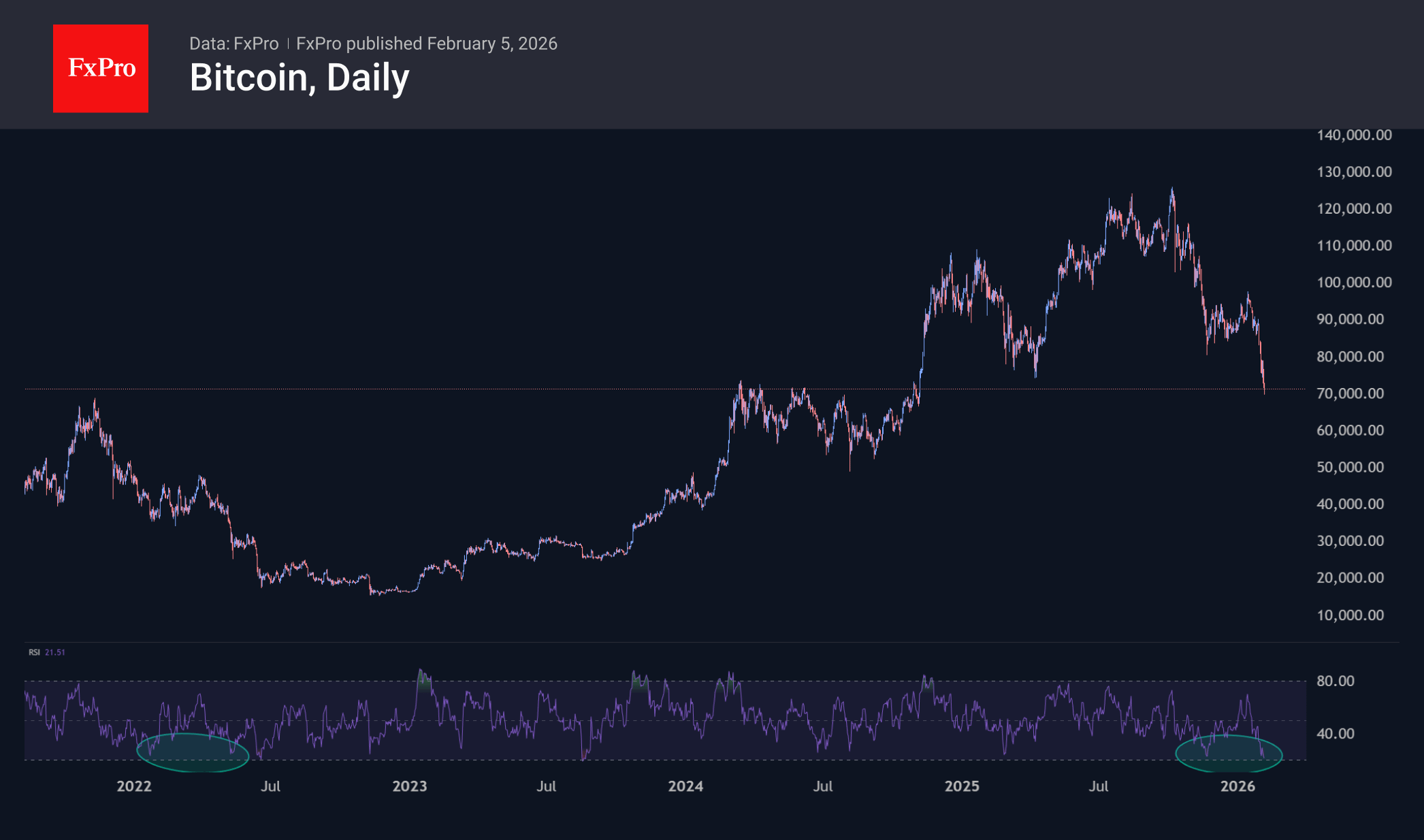Click the 2025 label on time axis

[962, 786]
